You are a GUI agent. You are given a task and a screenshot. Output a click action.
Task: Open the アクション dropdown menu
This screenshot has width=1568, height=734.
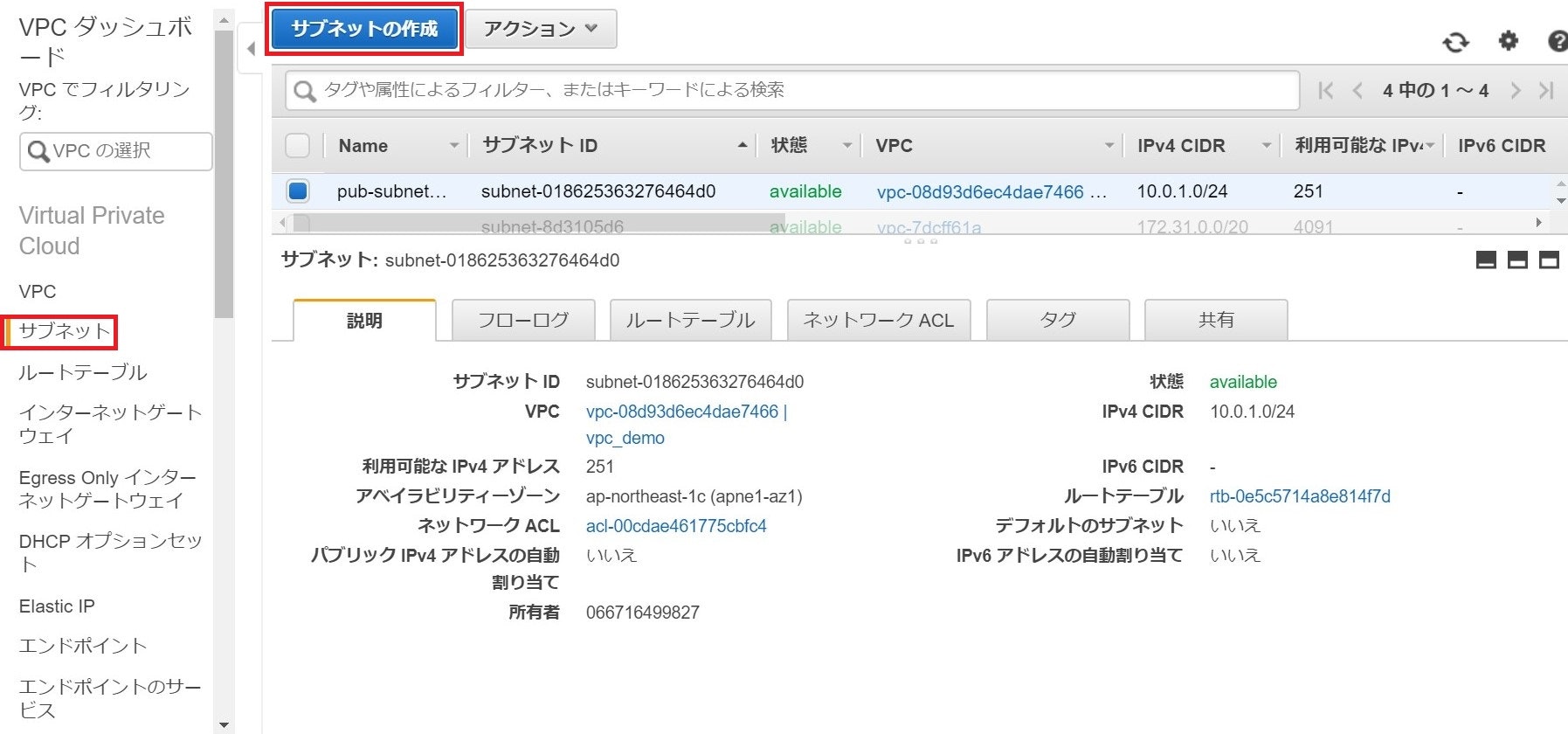pyautogui.click(x=541, y=29)
